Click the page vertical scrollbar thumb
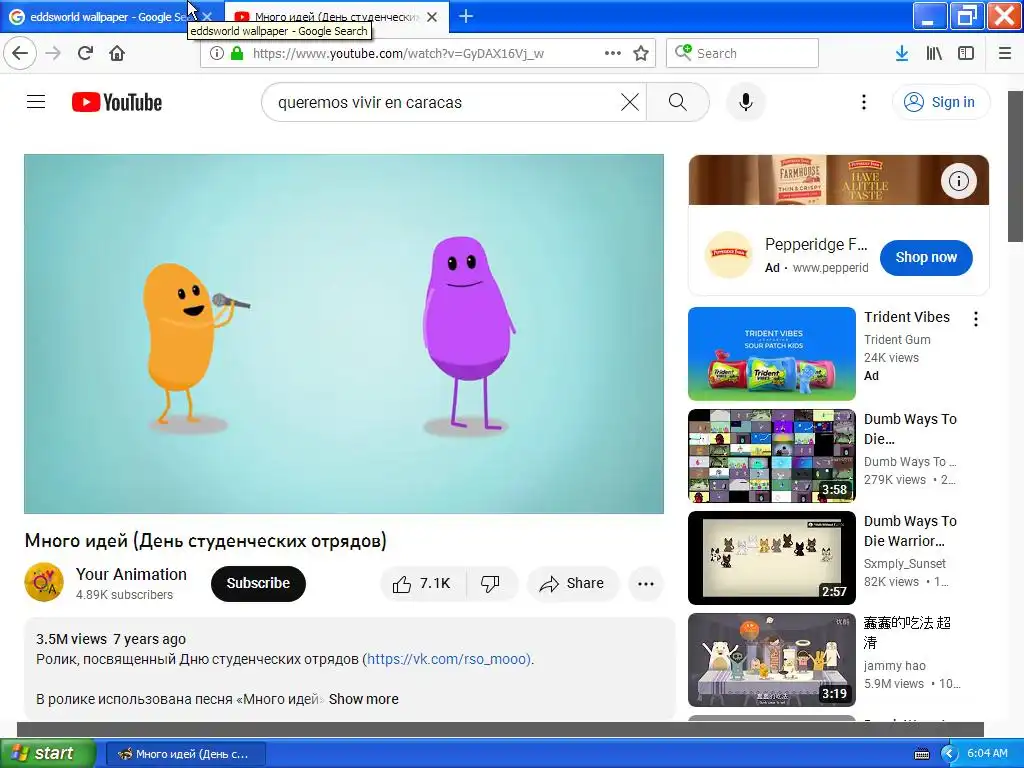 (1016, 167)
